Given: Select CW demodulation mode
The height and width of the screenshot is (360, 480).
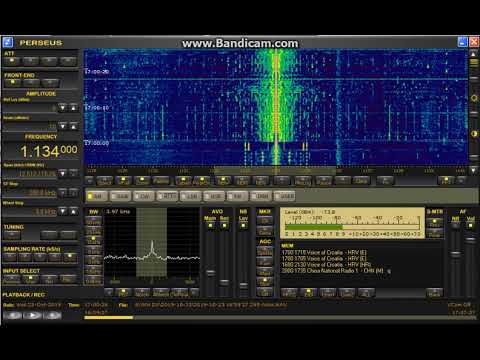Looking at the screenshot, I should coord(144,196).
